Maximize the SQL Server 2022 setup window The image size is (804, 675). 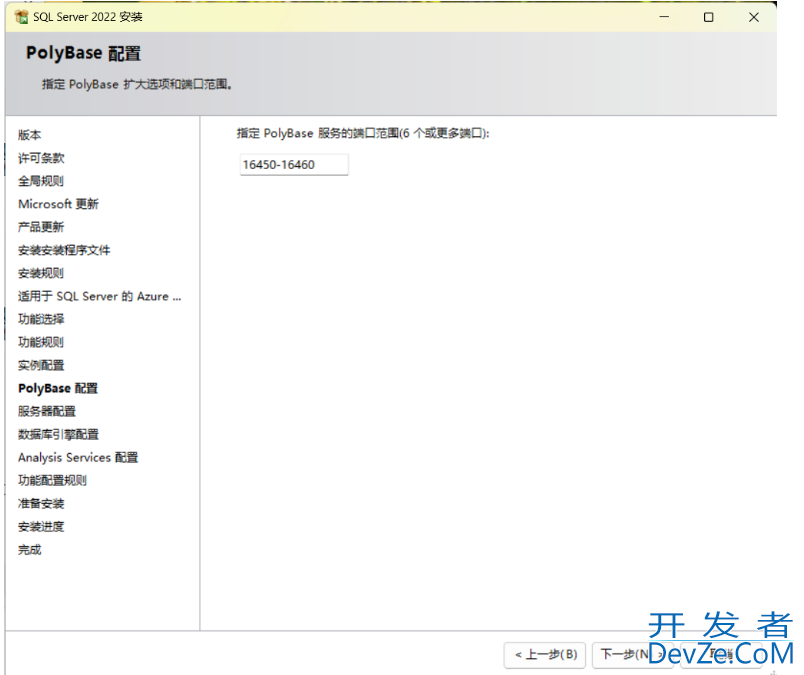click(x=709, y=17)
